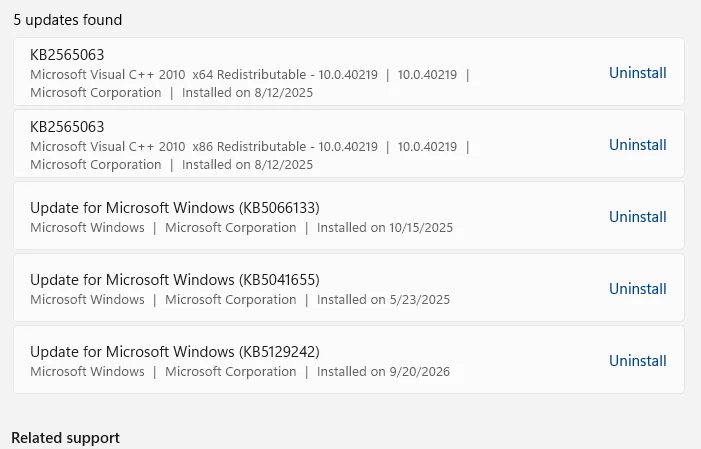The image size is (701, 449).
Task: Click the Related support heading
Action: pyautogui.click(x=66, y=437)
